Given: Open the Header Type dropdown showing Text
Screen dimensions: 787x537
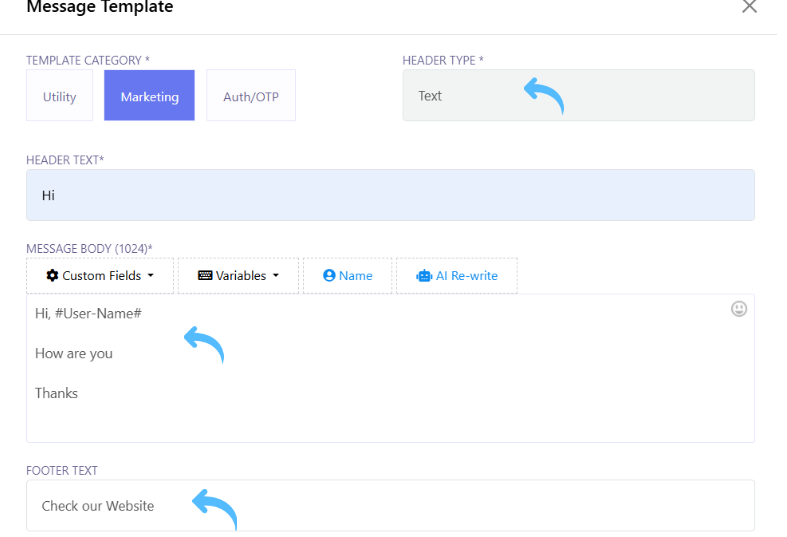Looking at the screenshot, I should 578,96.
